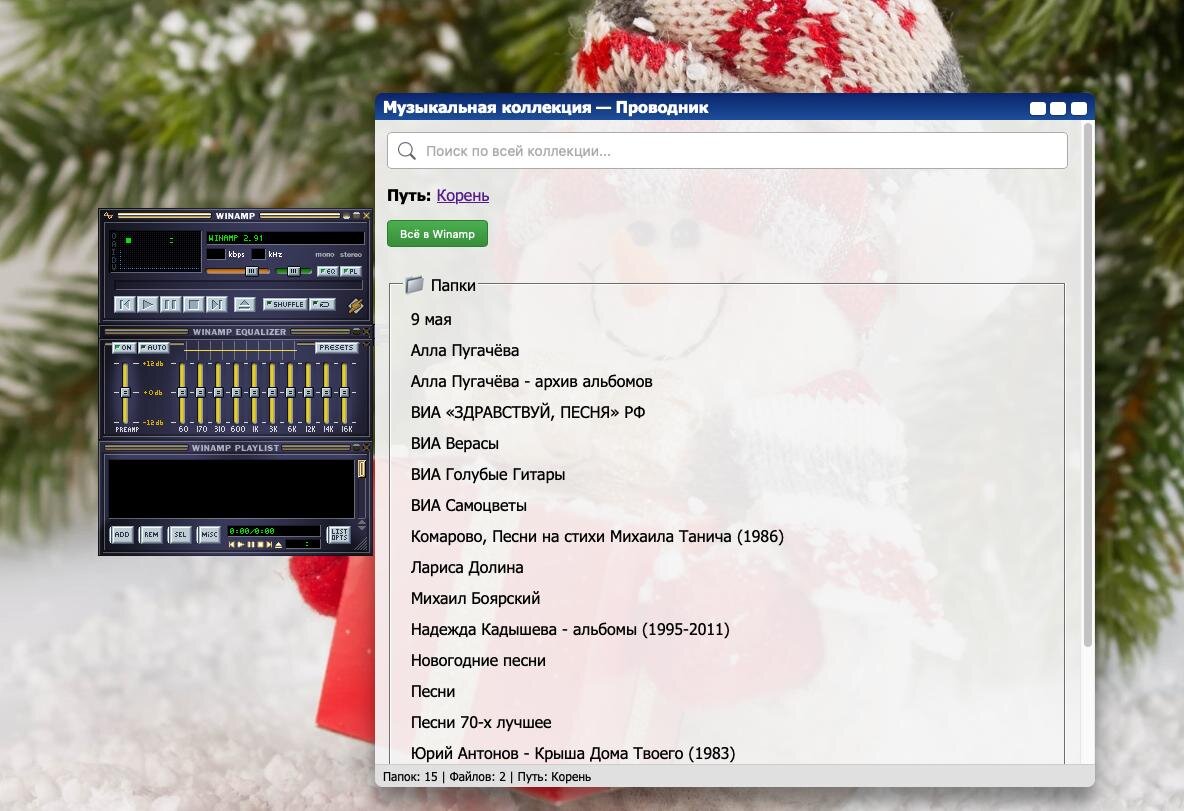Turn the equalizer ON toggle
Viewport: 1184px width, 811px height.
(123, 348)
